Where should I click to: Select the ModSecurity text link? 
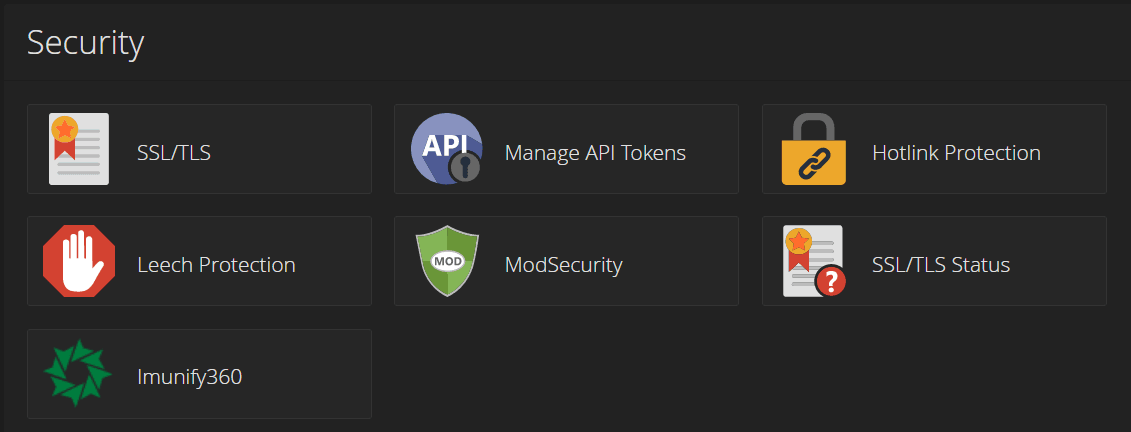[563, 265]
